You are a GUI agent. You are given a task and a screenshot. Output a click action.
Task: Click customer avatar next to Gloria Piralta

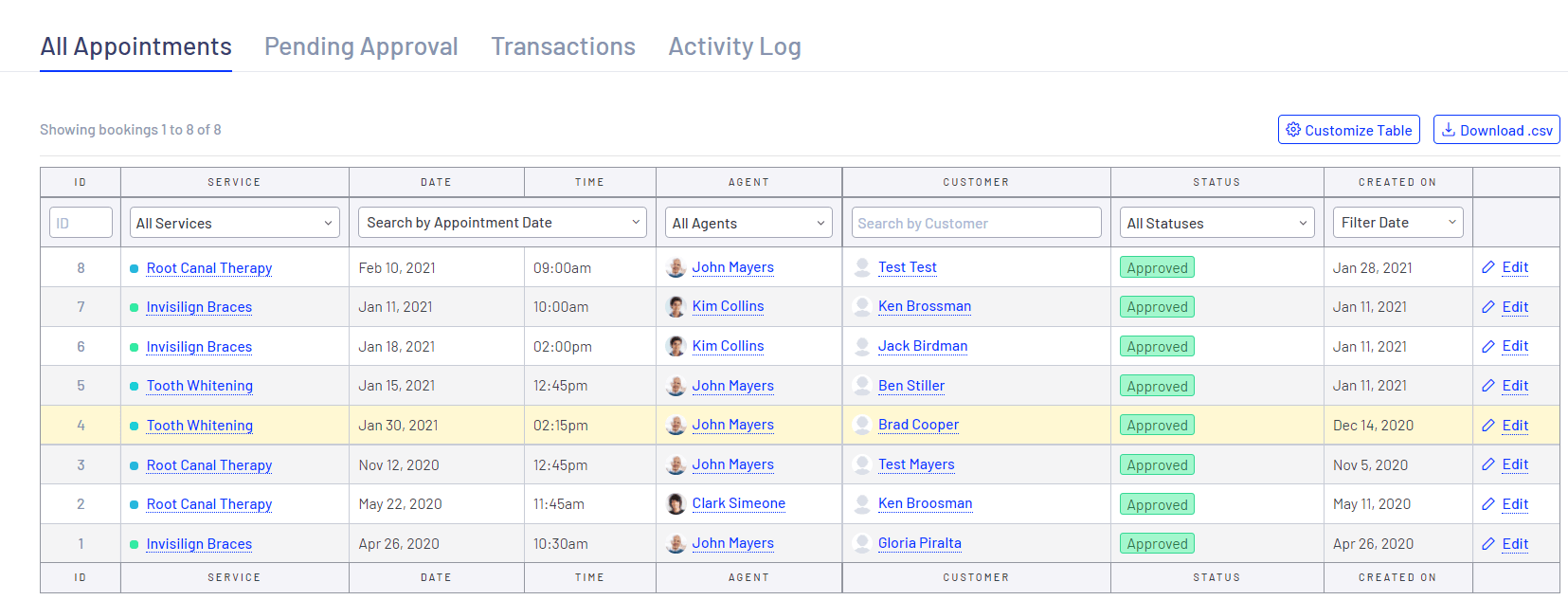pos(862,543)
